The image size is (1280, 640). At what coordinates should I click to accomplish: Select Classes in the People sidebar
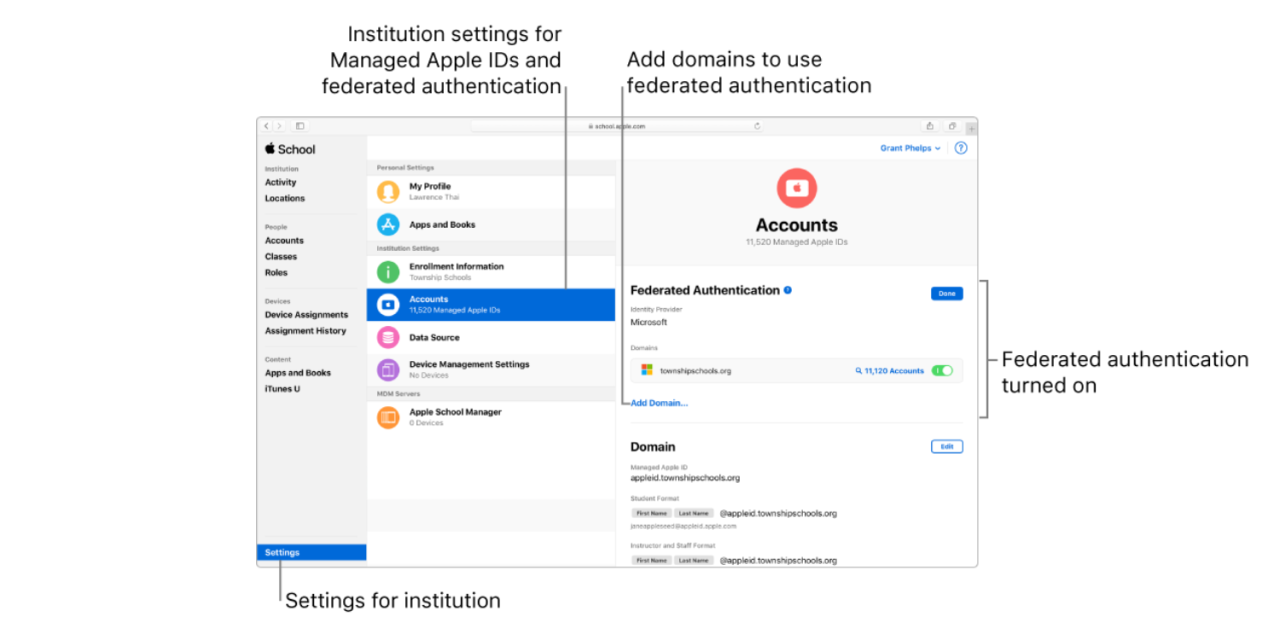coord(281,256)
